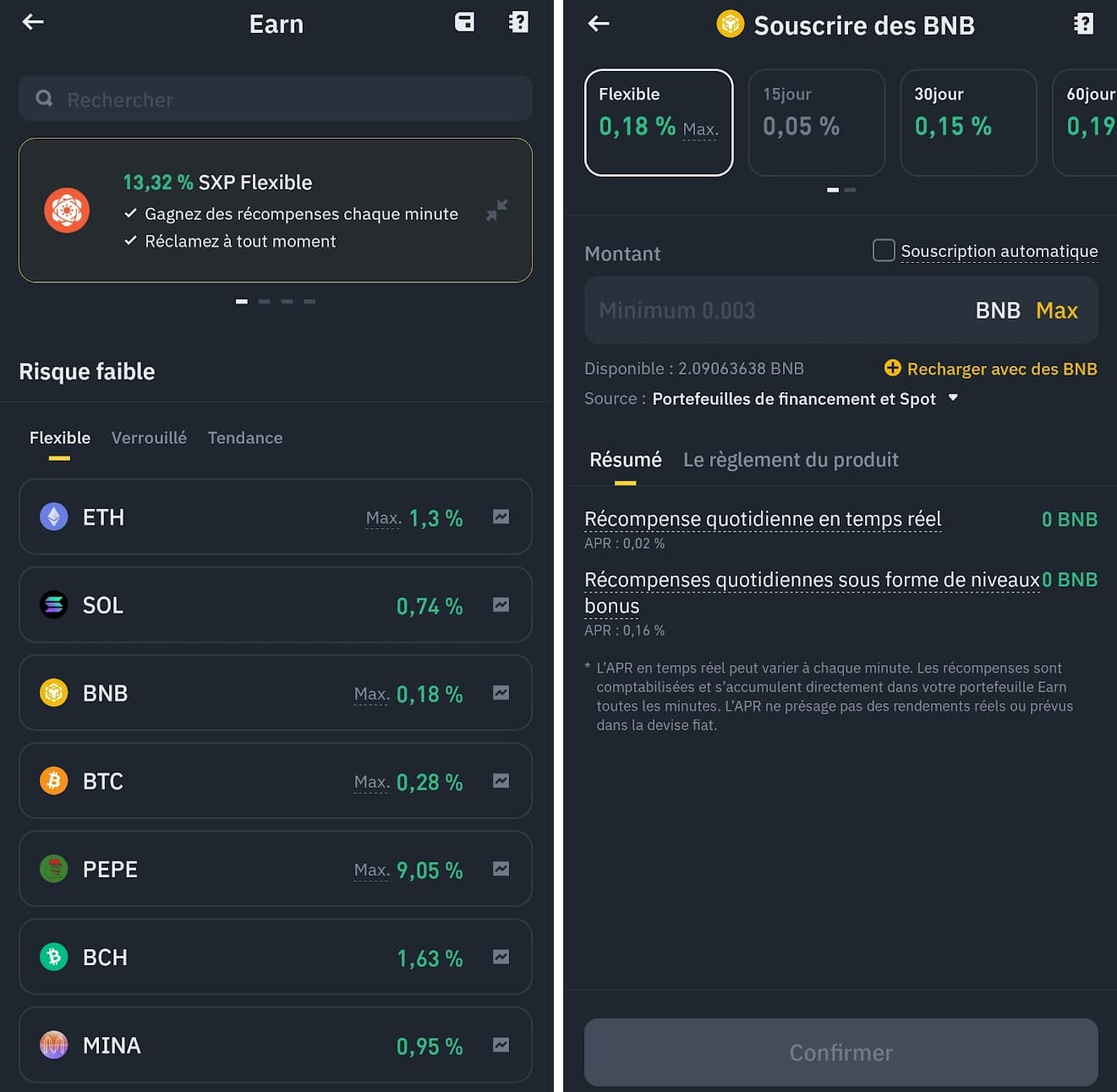Image resolution: width=1117 pixels, height=1092 pixels.
Task: Select the 30jour term with 0,15 % rate
Action: coord(968,123)
